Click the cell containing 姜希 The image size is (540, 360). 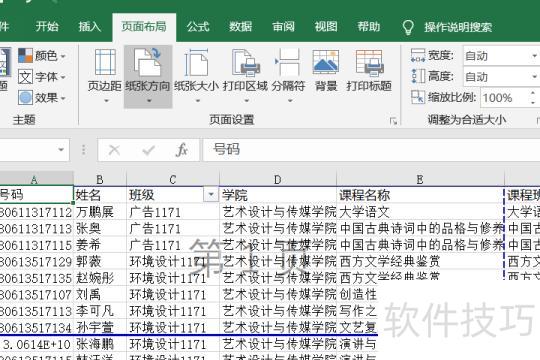tap(100, 245)
